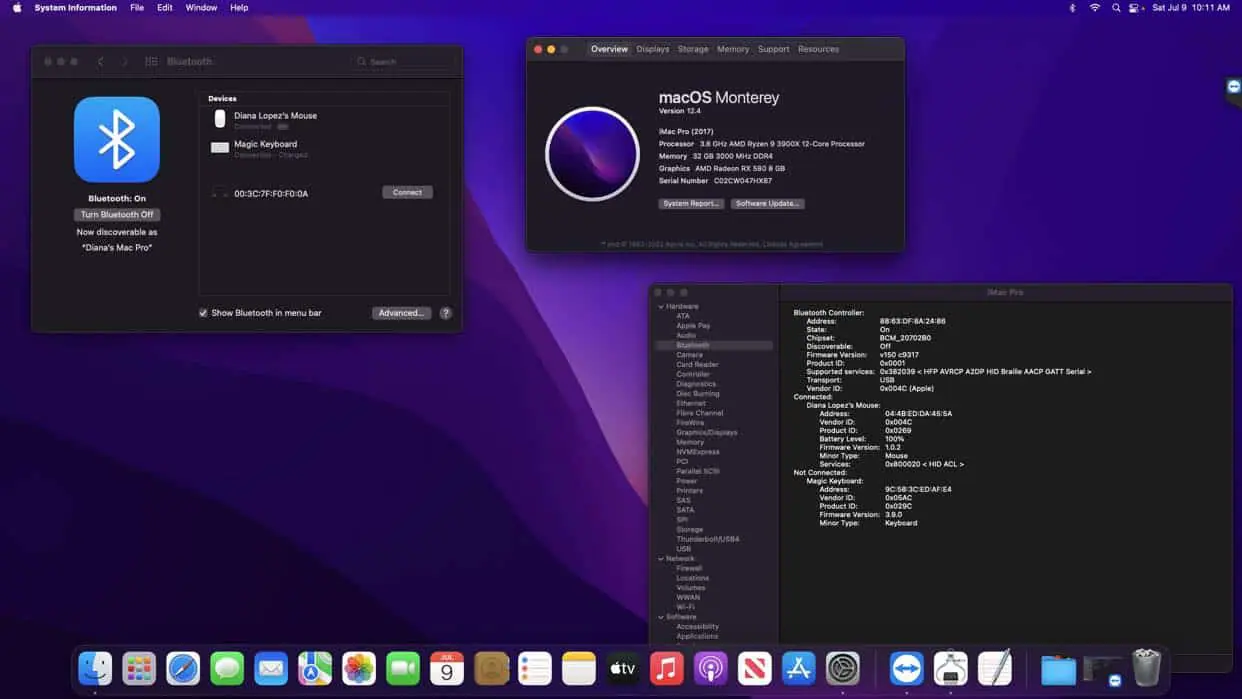Collapse the Hardware section in sidebar

(661, 306)
